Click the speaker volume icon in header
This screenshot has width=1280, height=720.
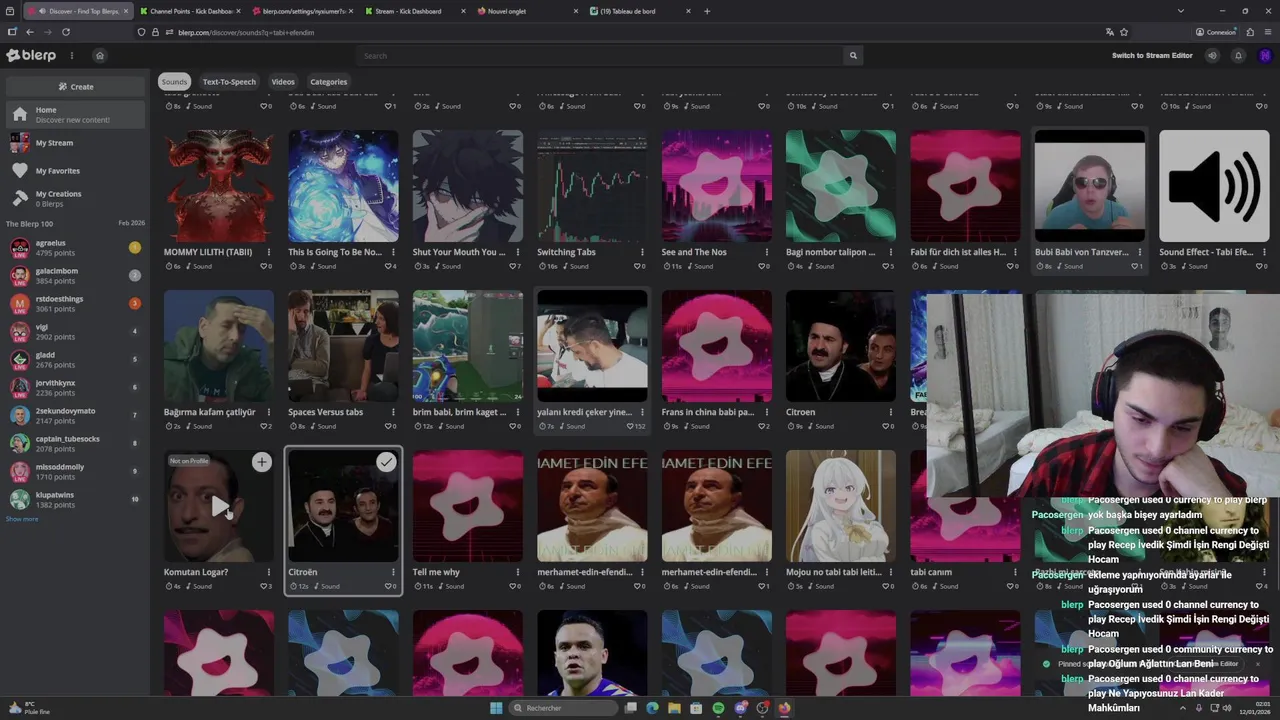click(x=1213, y=55)
